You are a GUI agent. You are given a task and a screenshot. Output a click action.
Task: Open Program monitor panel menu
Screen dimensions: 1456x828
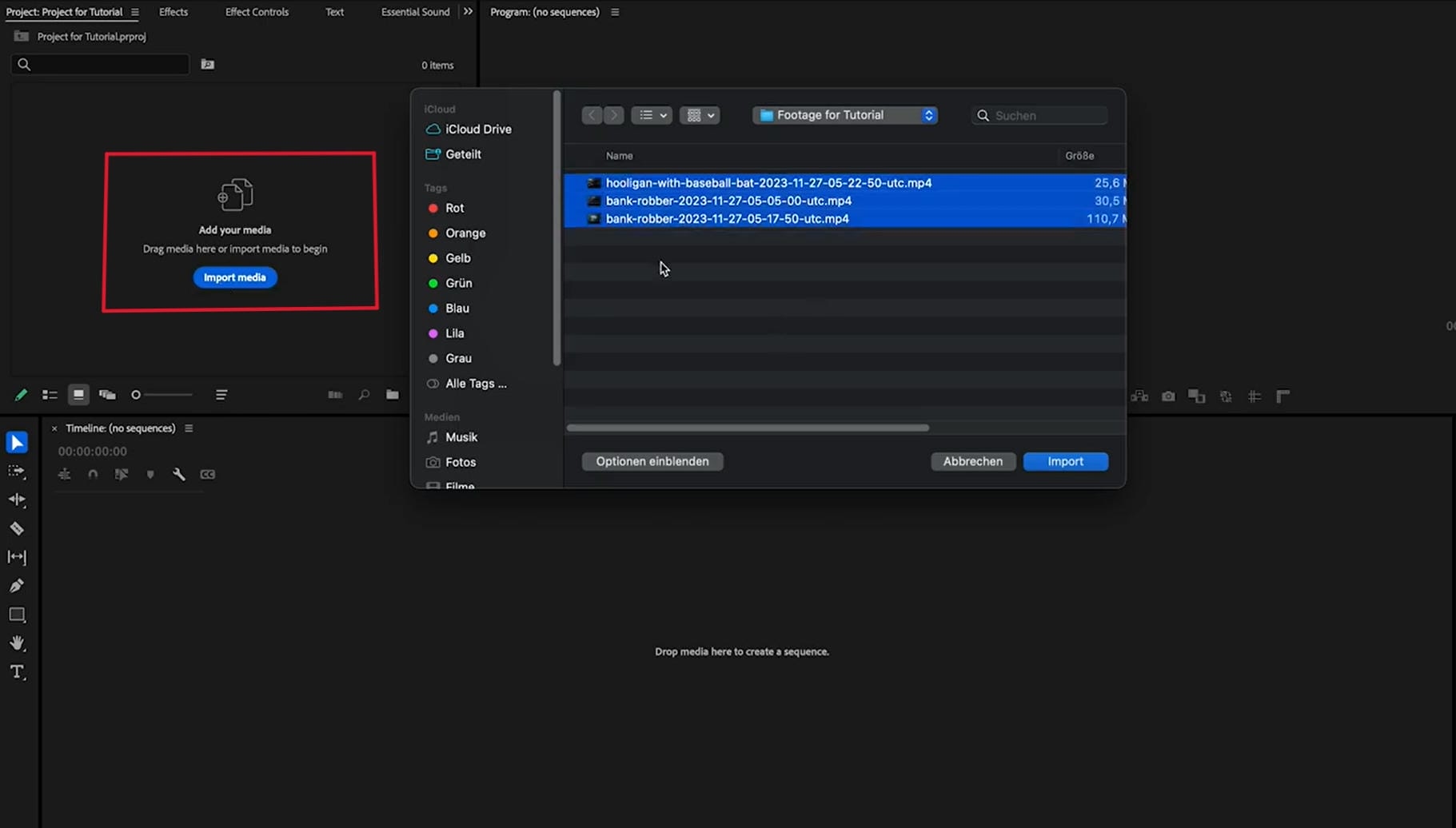615,12
